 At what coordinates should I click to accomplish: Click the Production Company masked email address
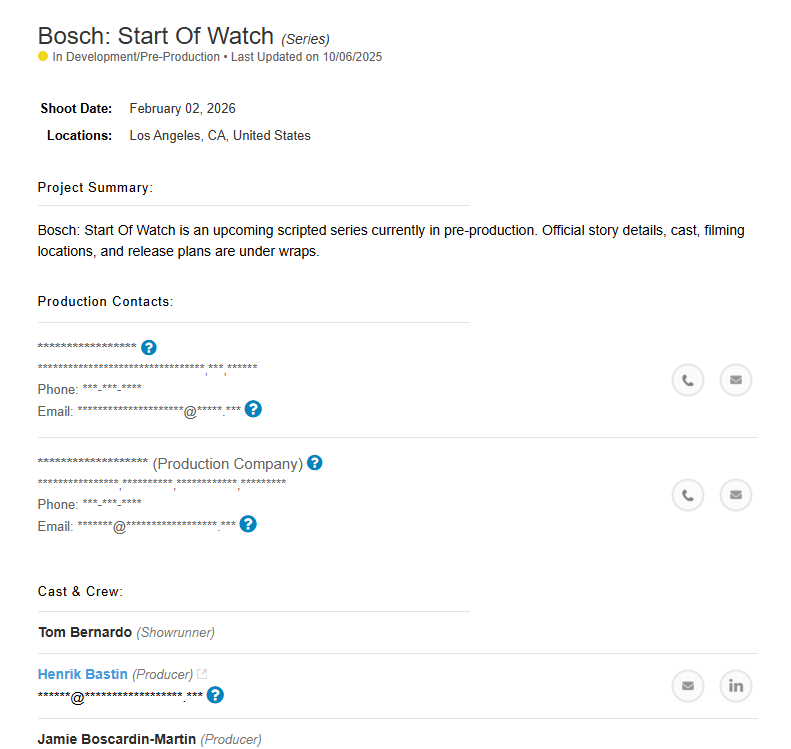click(x=157, y=526)
